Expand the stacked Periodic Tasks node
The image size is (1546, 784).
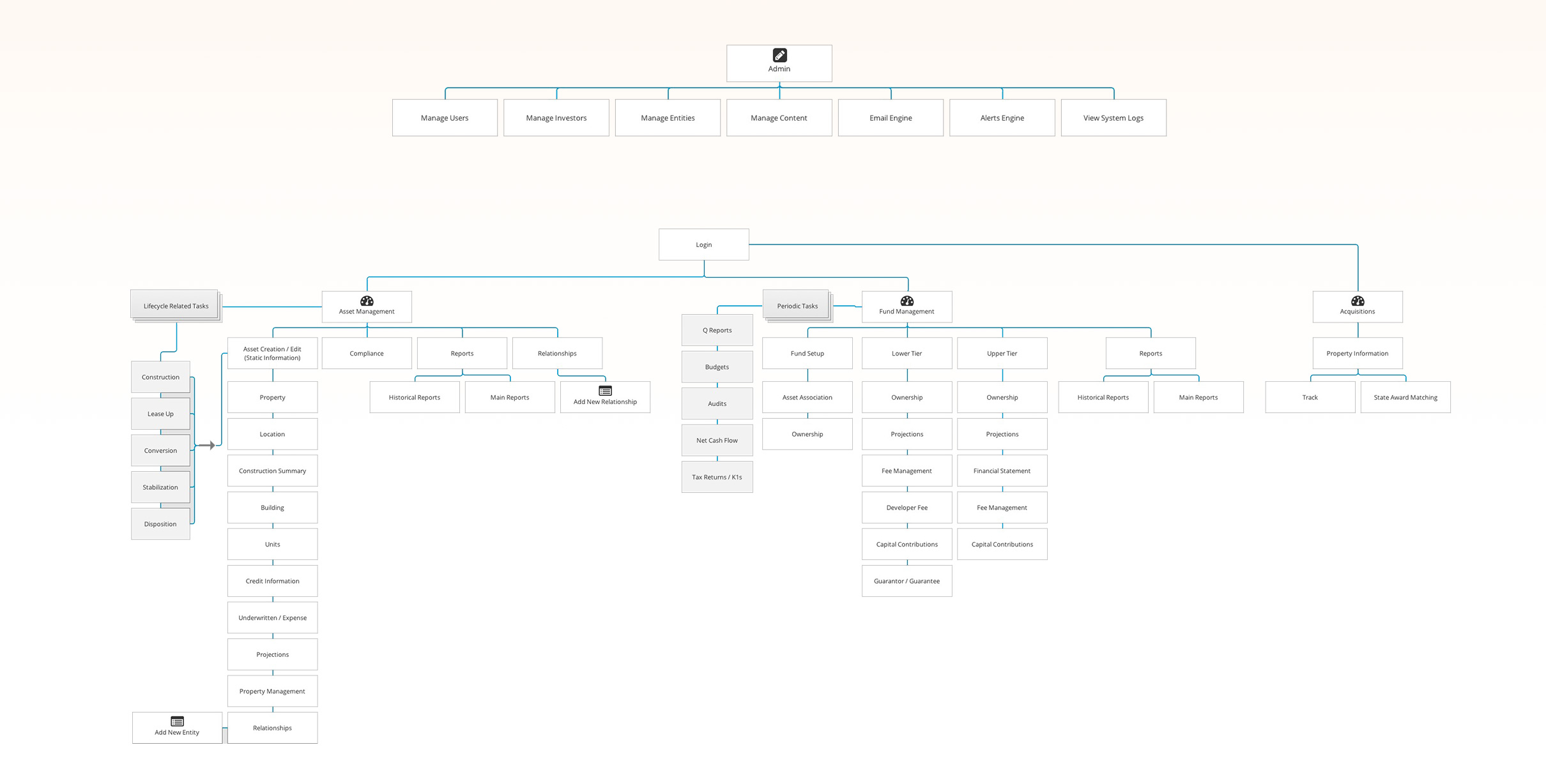pos(796,305)
